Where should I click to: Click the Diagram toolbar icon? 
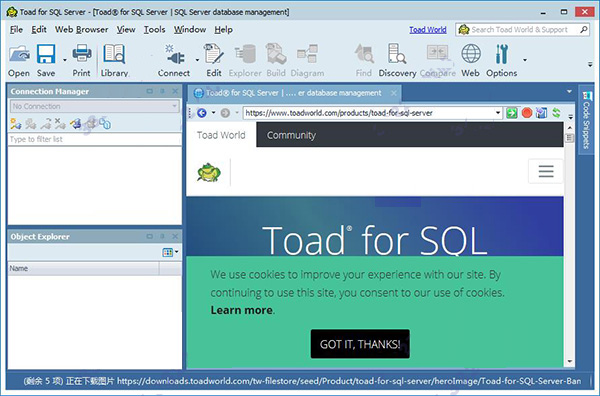pos(307,54)
